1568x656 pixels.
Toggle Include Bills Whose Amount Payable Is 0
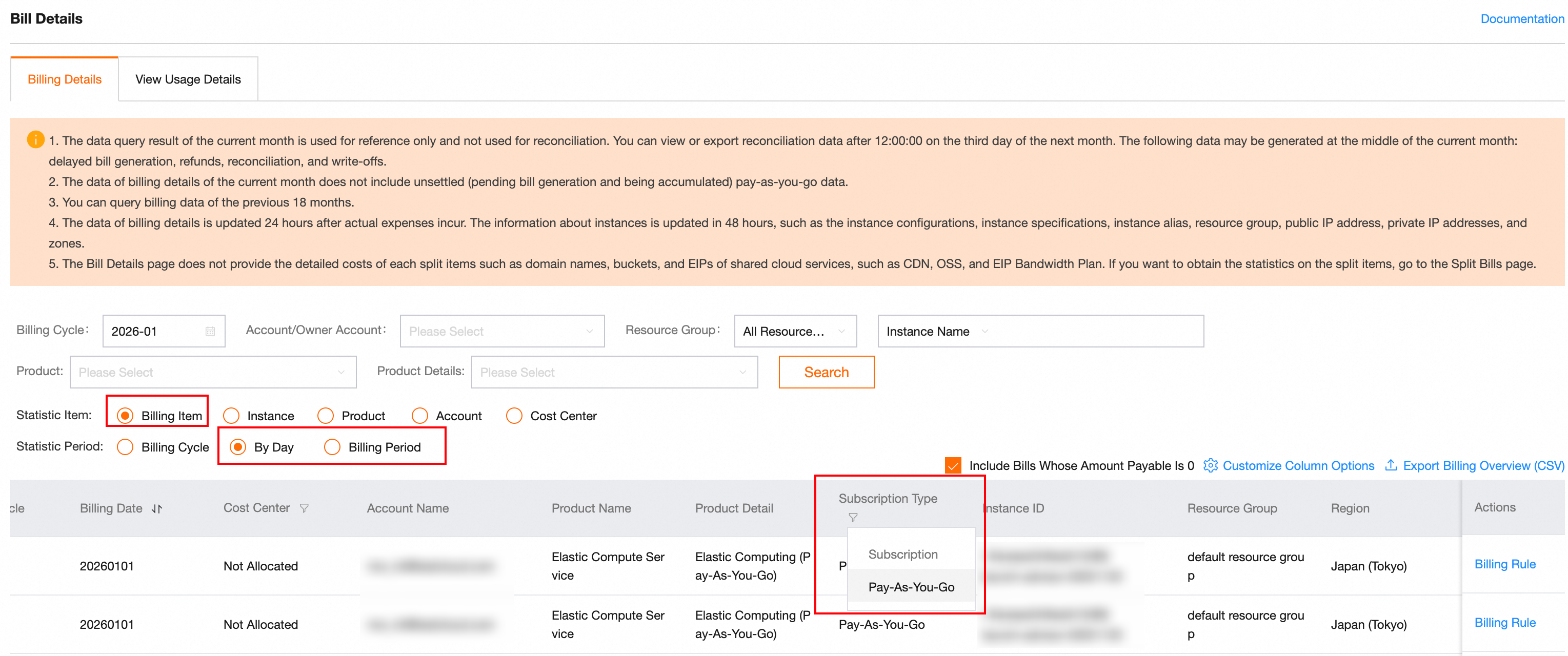953,465
